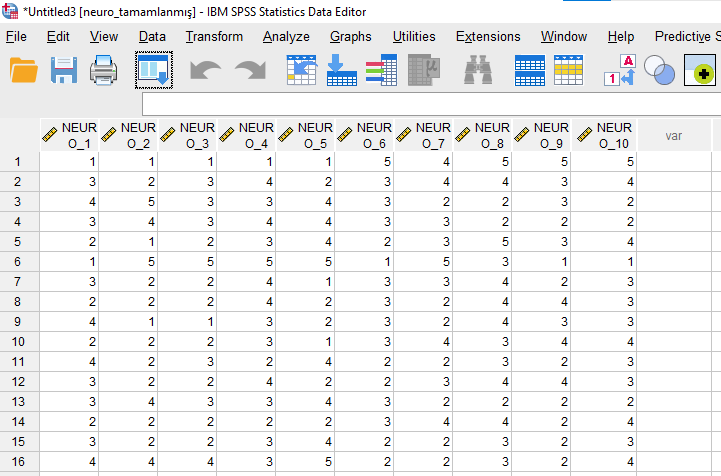This screenshot has width=721, height=476.
Task: Open Find with the binoculars icon
Action: (x=478, y=70)
